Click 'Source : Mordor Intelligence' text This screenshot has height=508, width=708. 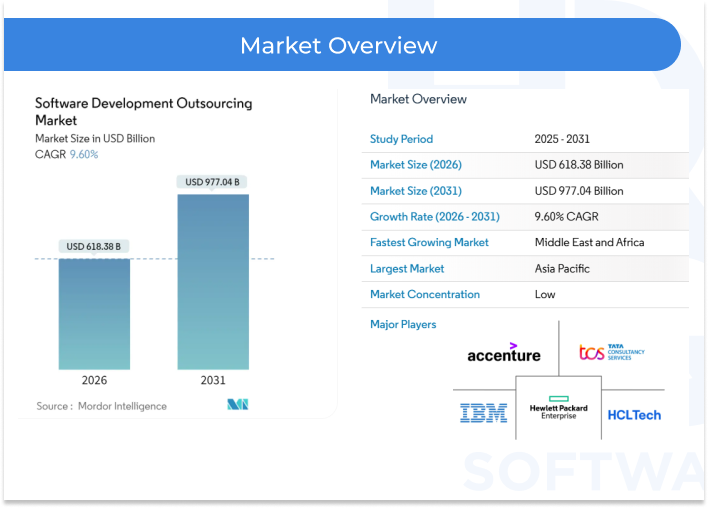point(102,406)
